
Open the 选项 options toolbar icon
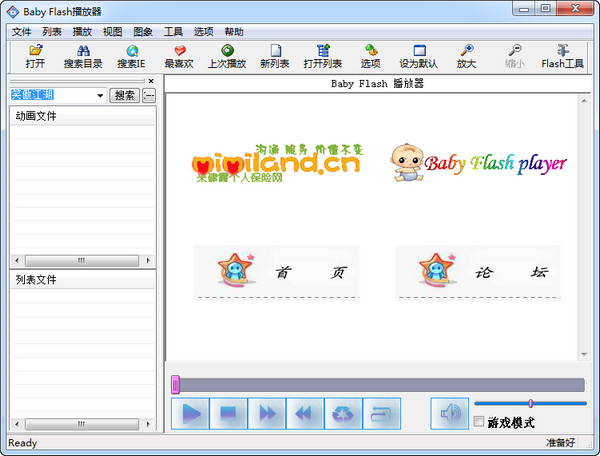pyautogui.click(x=370, y=57)
